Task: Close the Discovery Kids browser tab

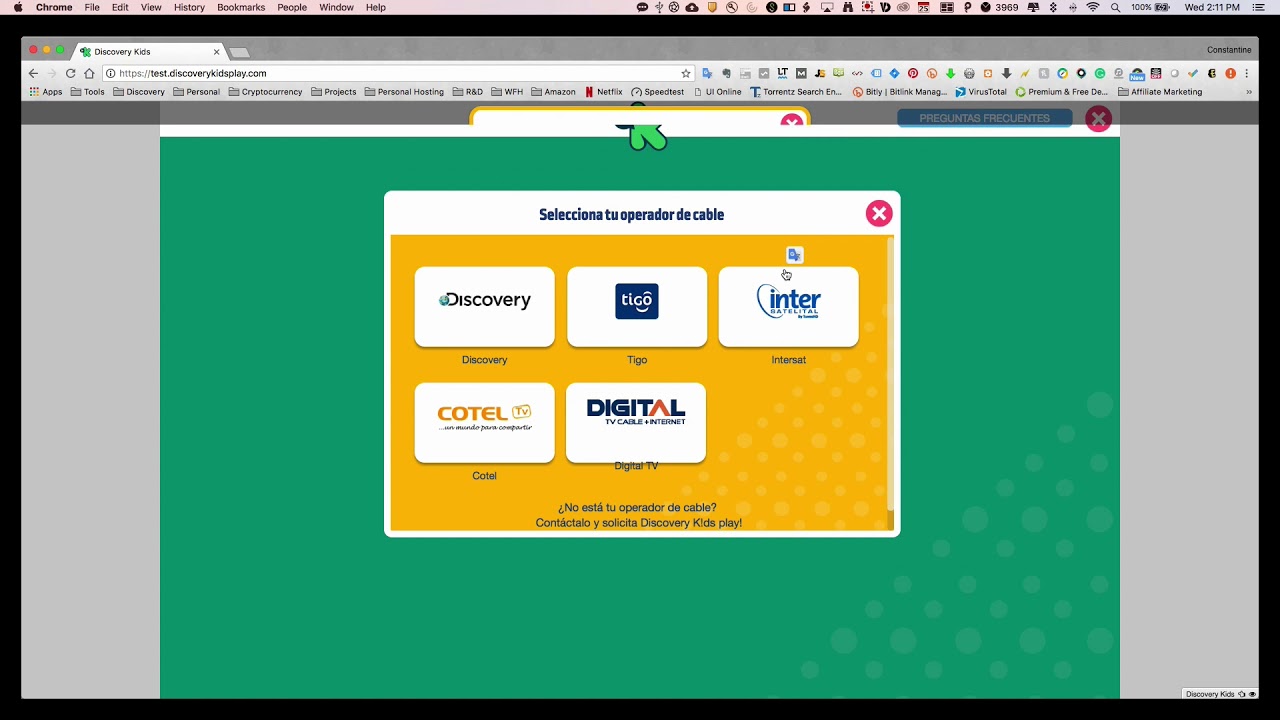Action: tap(216, 52)
